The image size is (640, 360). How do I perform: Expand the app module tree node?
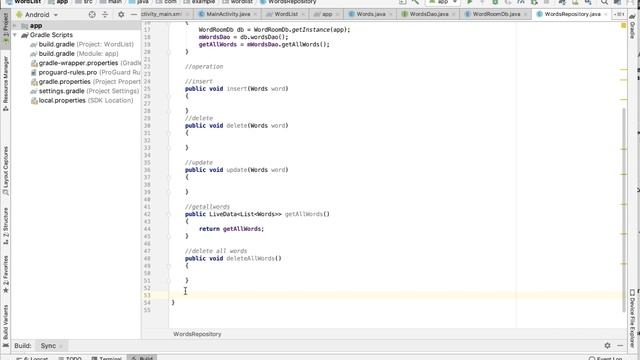(x=16, y=26)
